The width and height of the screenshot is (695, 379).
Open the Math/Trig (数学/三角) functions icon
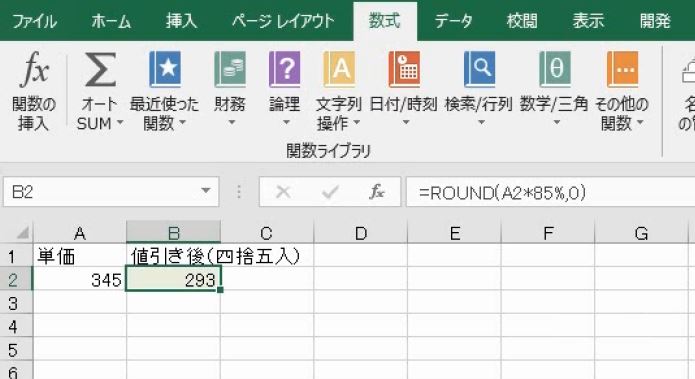click(555, 69)
